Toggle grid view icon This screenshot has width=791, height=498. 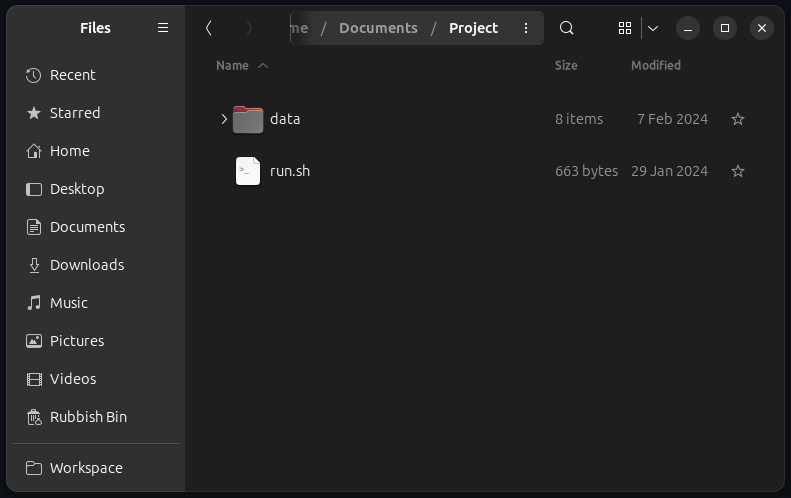tap(625, 28)
